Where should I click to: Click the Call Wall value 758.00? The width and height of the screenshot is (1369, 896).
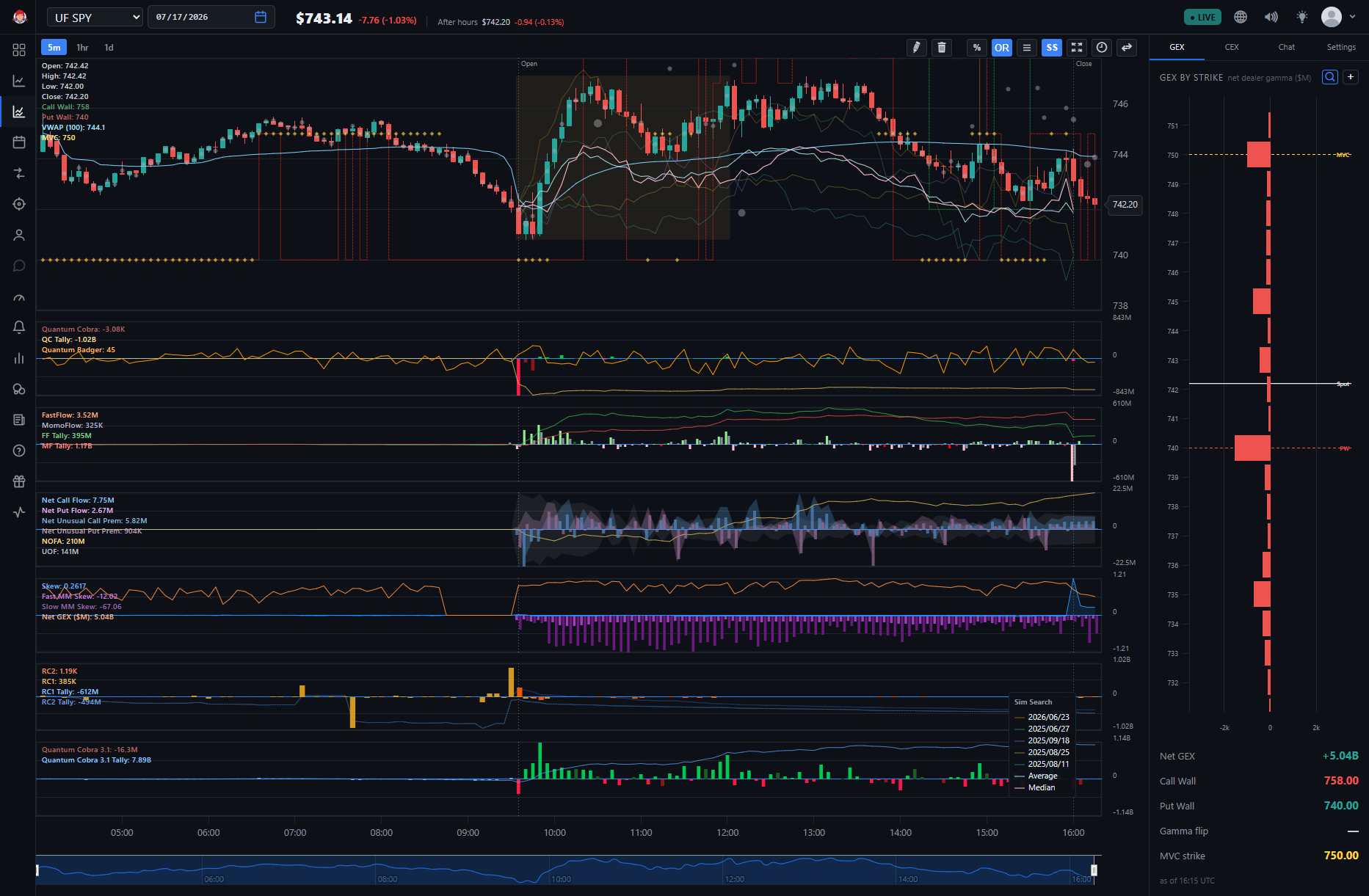[x=1341, y=781]
